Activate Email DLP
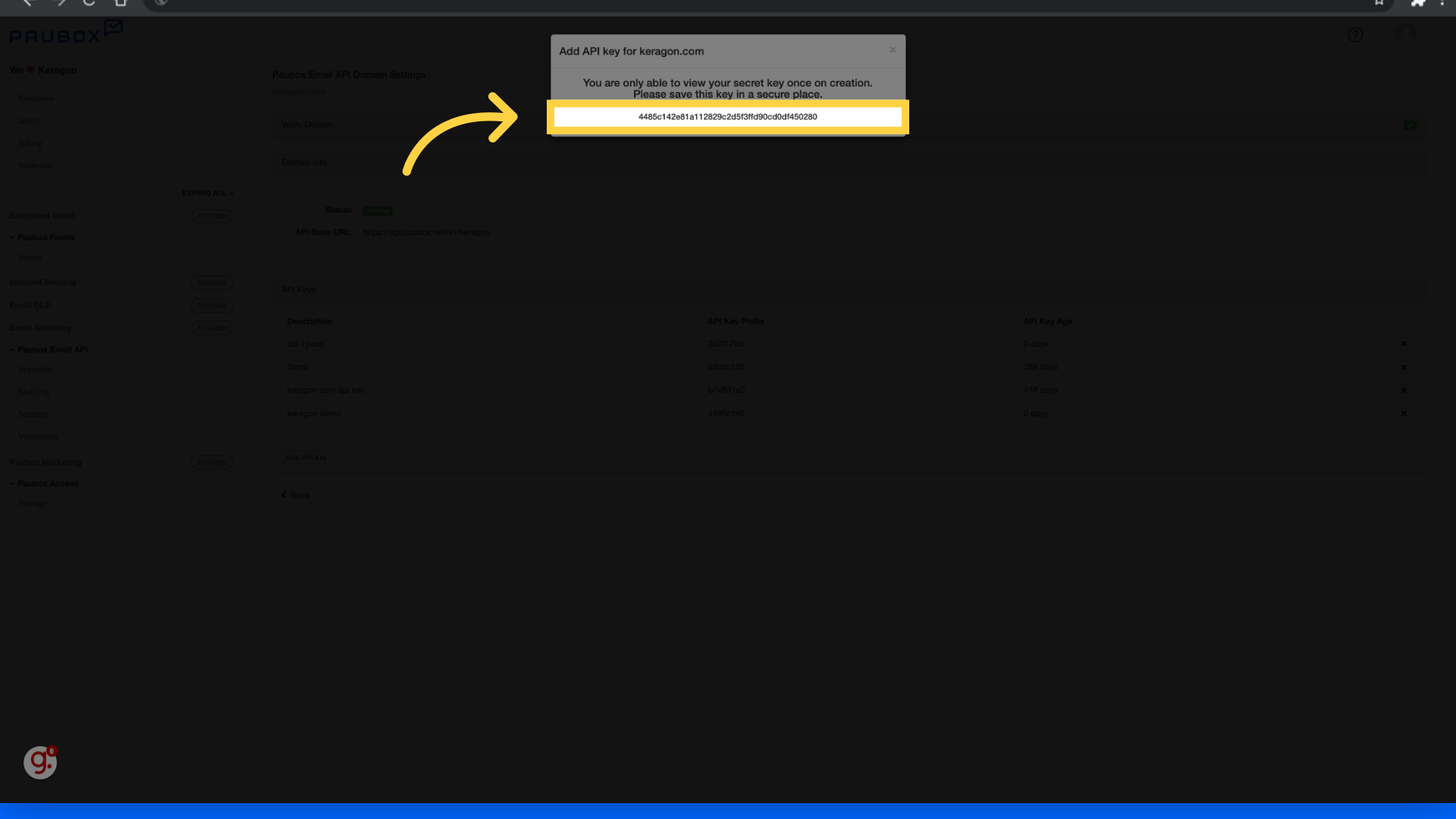Screen dimensions: 1456x819 point(212,306)
